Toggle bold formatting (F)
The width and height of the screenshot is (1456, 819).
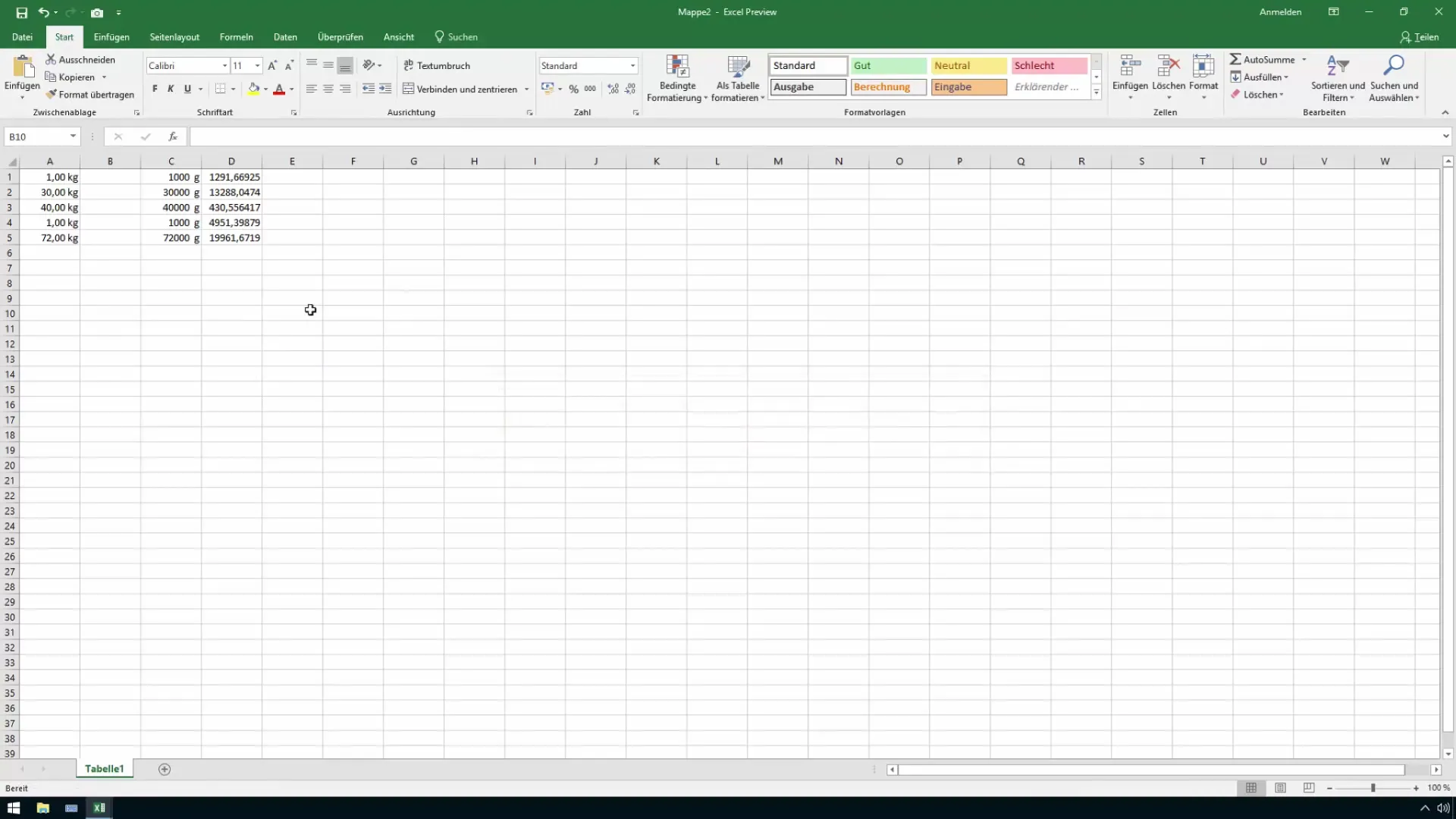(155, 89)
